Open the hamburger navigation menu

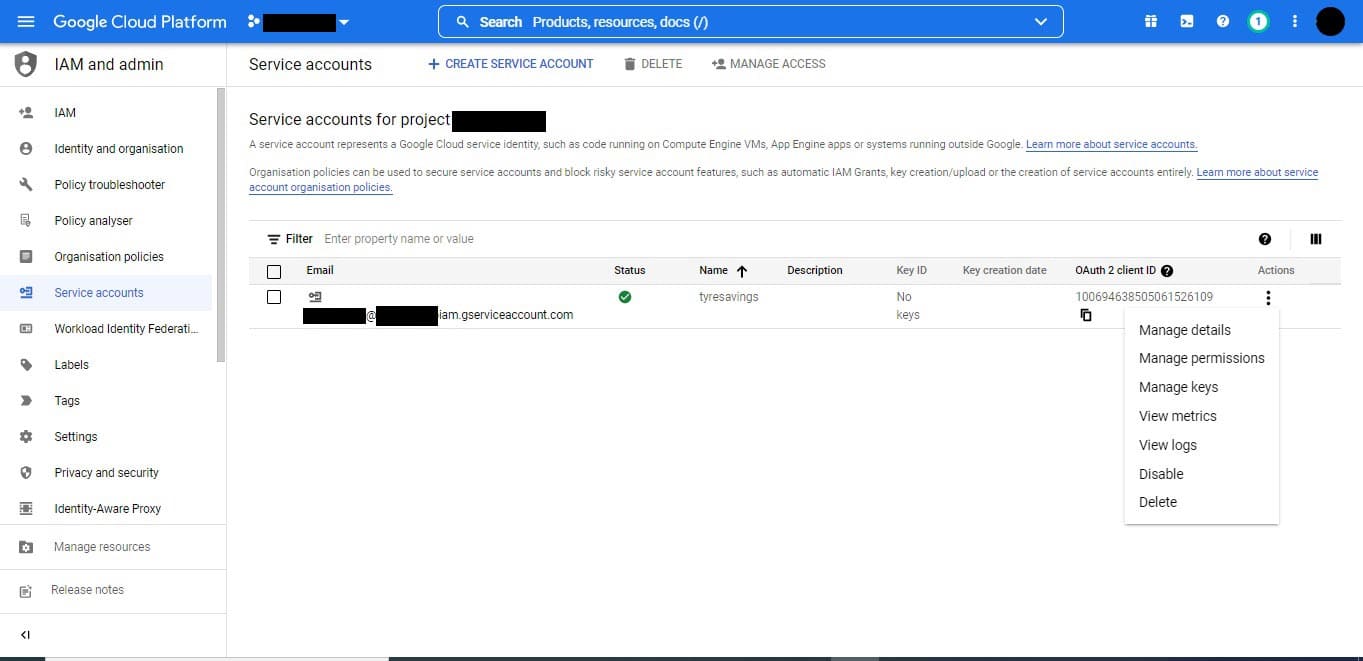pos(26,21)
